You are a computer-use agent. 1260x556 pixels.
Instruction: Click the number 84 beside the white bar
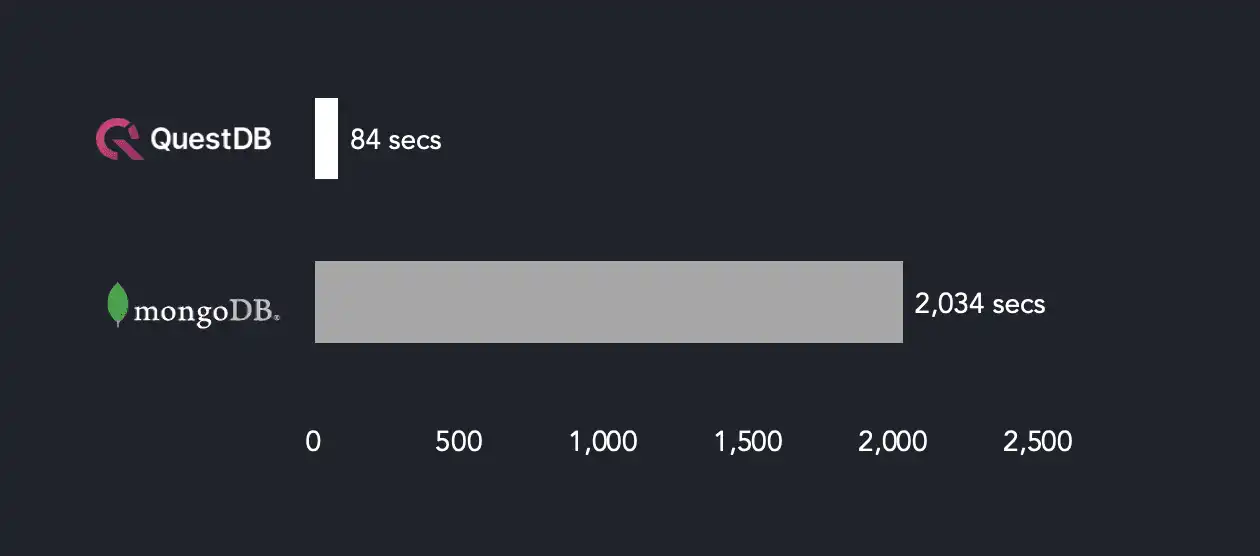tap(365, 140)
